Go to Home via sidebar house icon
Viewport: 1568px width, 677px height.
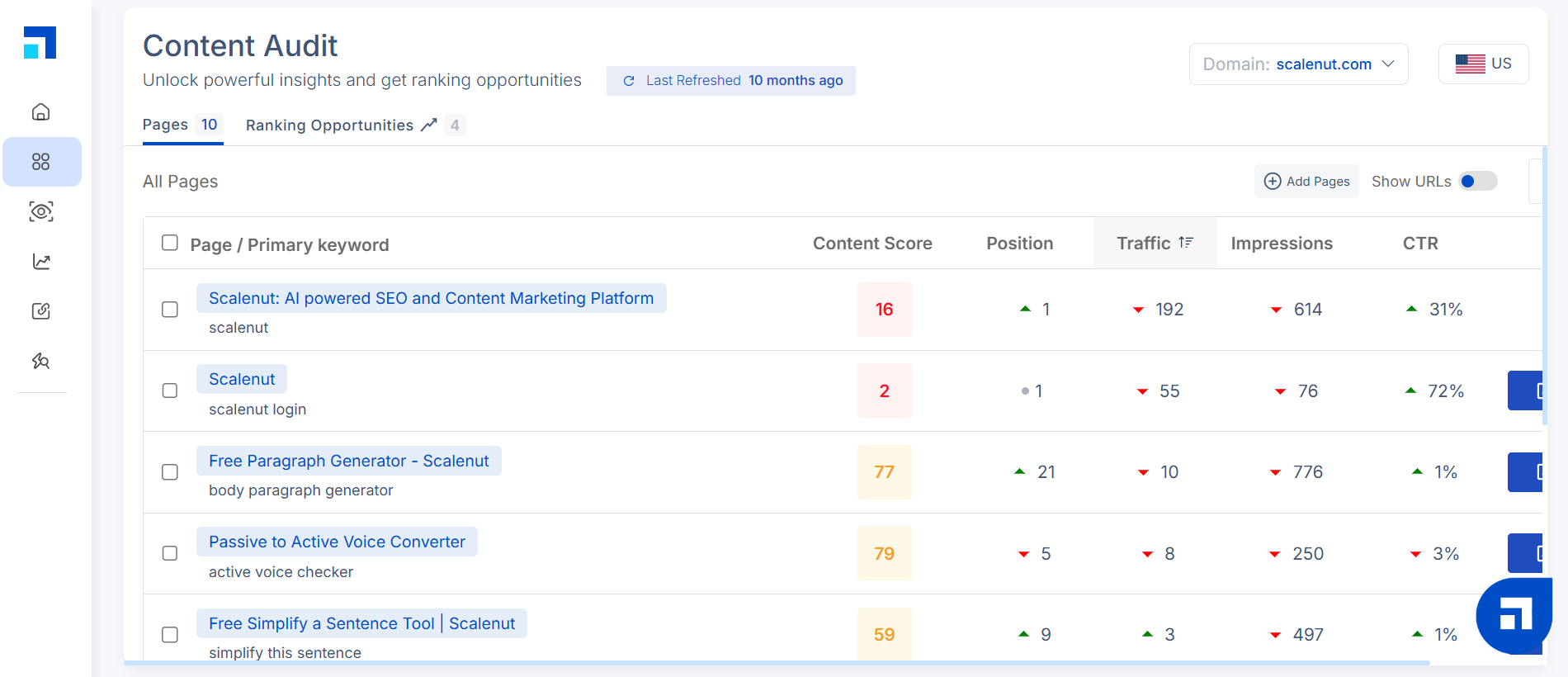pos(41,111)
